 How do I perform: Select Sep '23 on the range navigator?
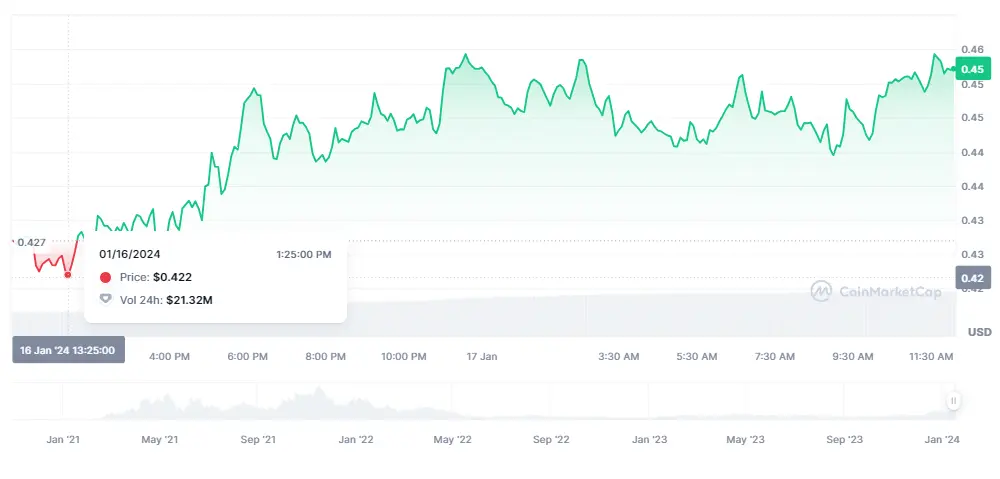[845, 440]
